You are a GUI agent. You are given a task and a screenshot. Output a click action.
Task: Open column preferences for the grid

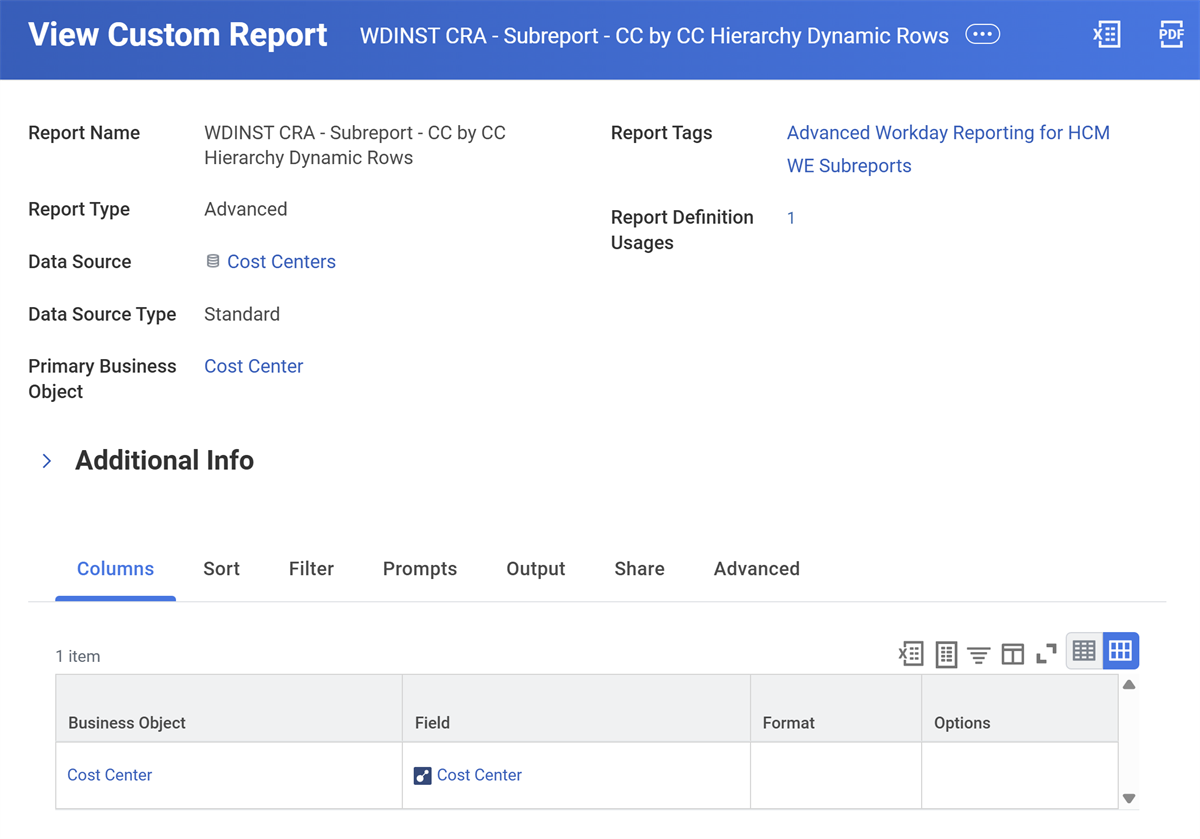click(1013, 654)
